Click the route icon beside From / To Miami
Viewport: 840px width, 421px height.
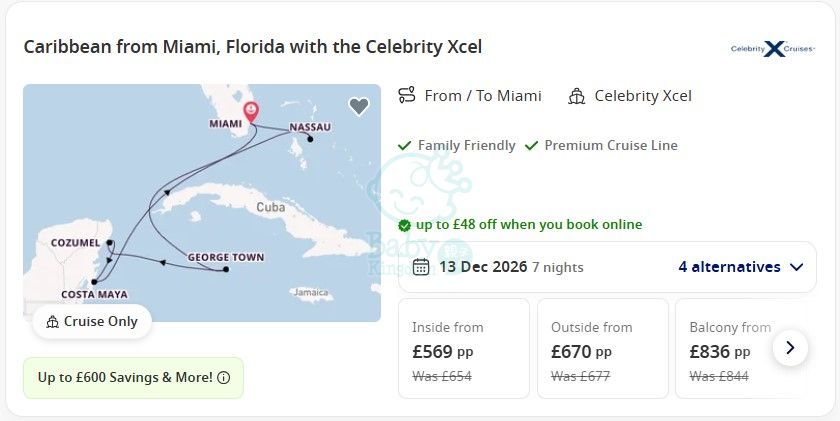coord(407,95)
